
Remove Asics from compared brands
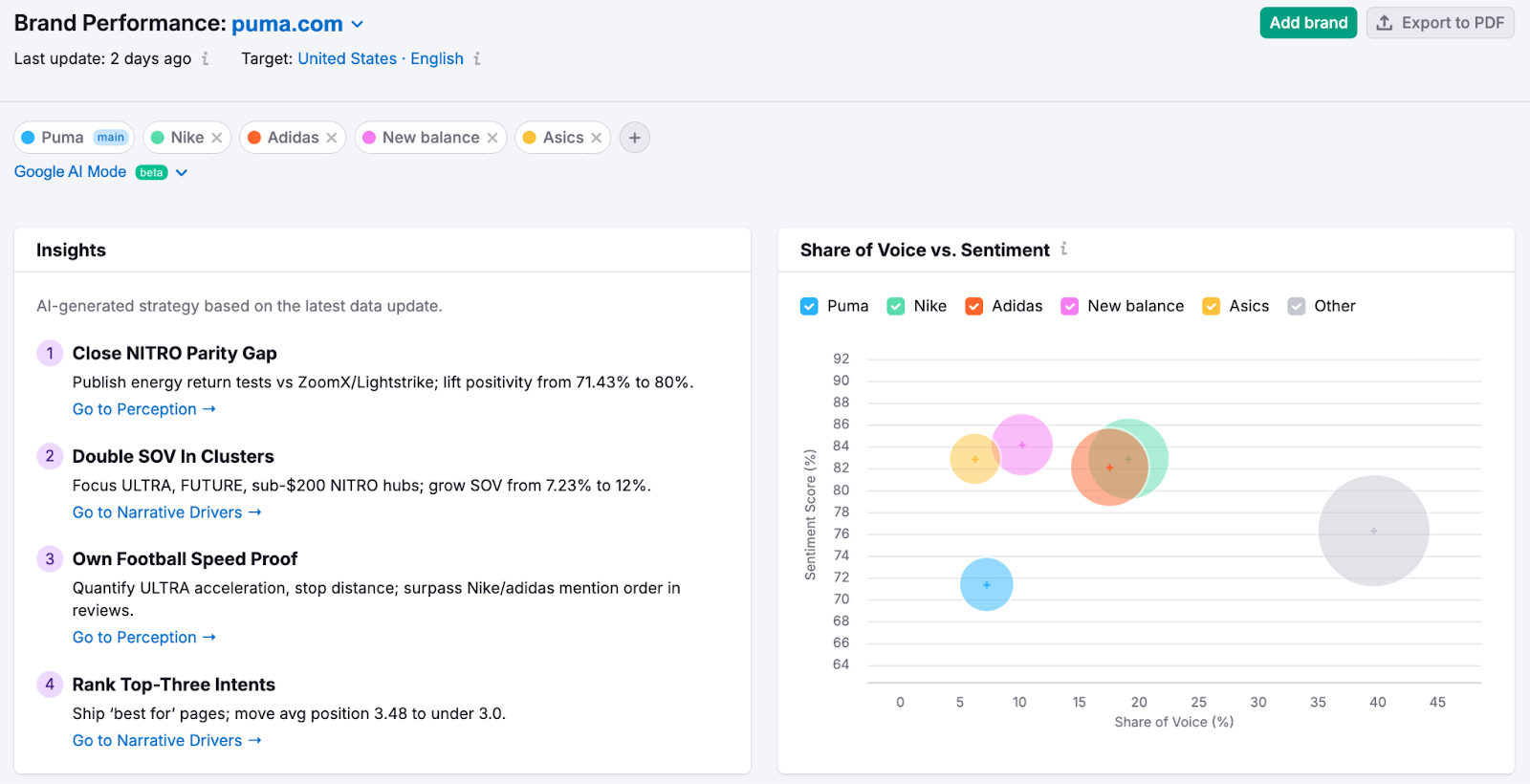click(x=597, y=138)
